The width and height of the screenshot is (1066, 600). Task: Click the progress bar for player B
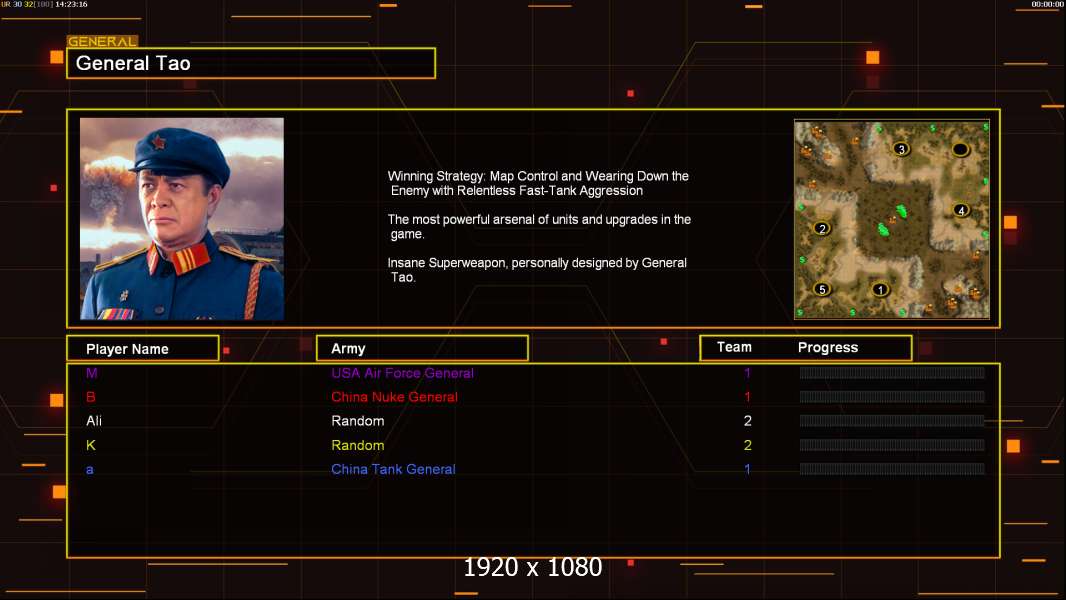pyautogui.click(x=892, y=397)
